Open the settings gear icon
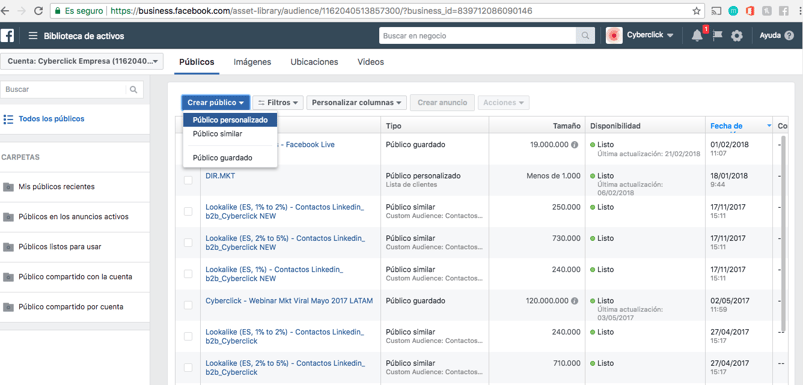The width and height of the screenshot is (803, 385). (x=736, y=36)
